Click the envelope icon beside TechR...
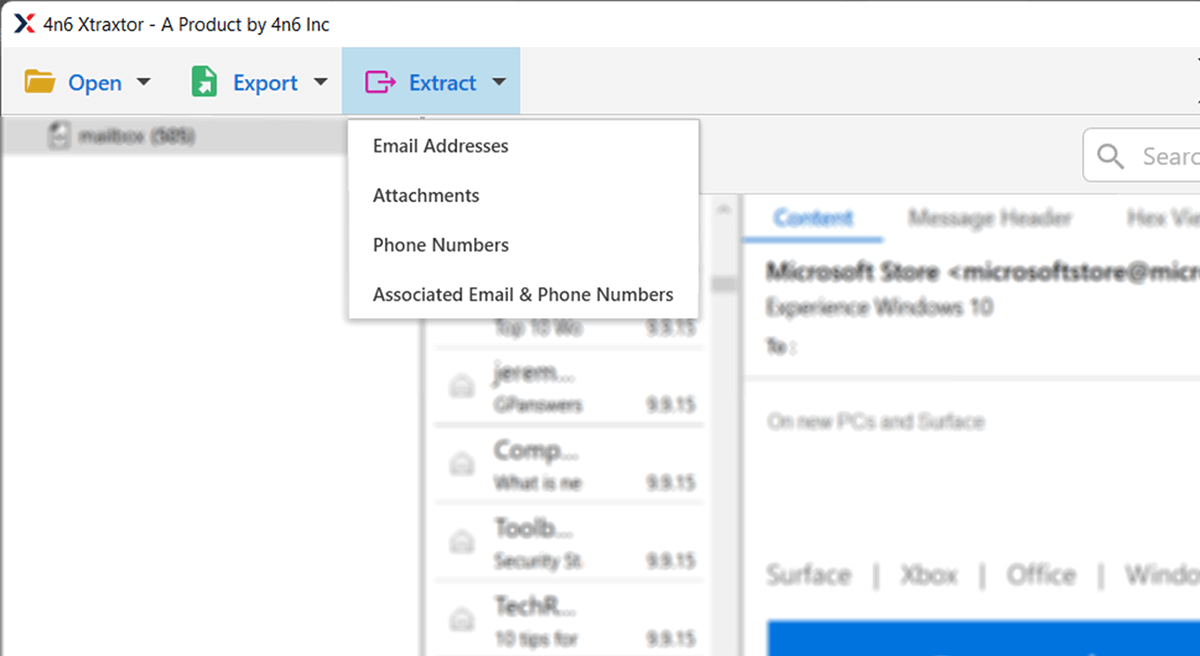The image size is (1200, 656). (461, 621)
